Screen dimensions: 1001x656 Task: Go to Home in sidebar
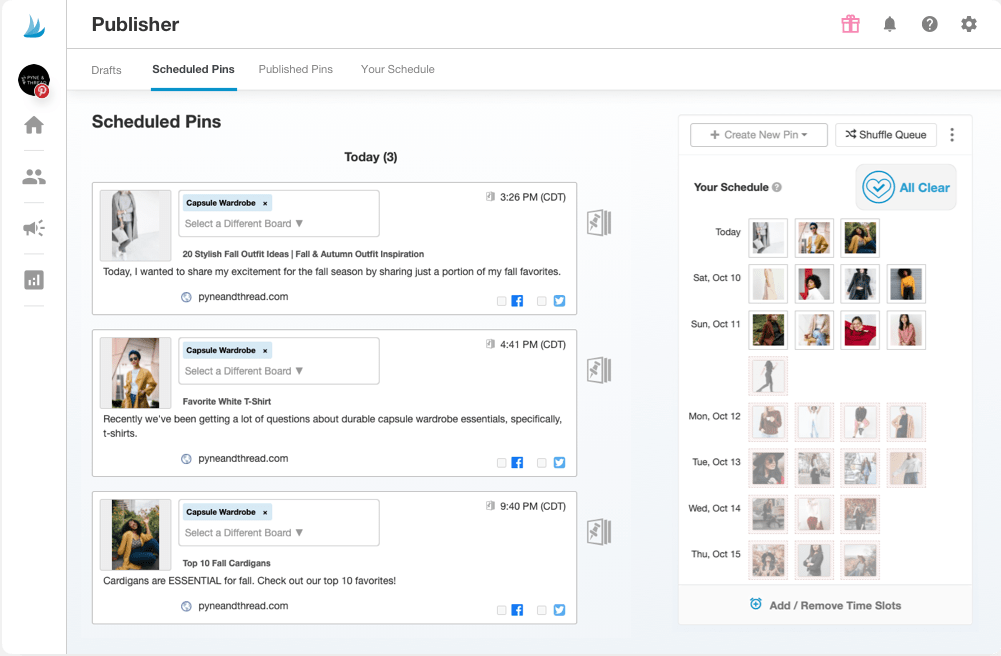[x=34, y=125]
